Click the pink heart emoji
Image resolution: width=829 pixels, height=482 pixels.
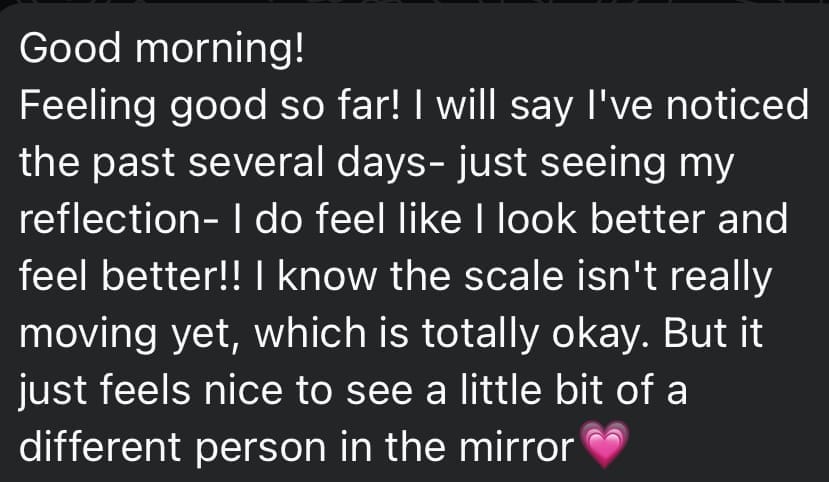point(605,444)
